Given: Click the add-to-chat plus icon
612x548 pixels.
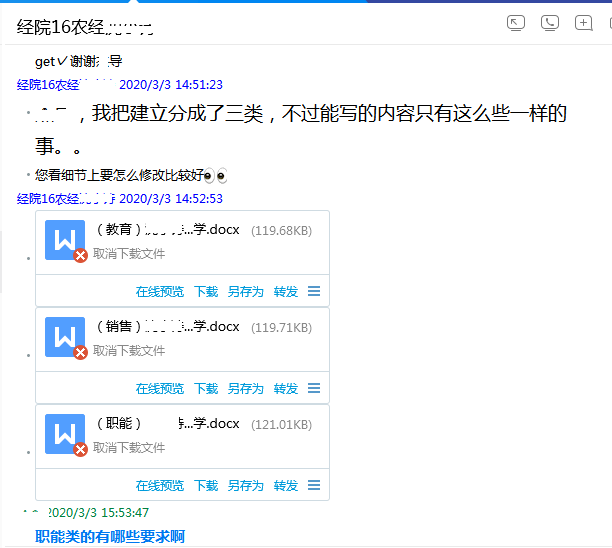Looking at the screenshot, I should tap(584, 23).
